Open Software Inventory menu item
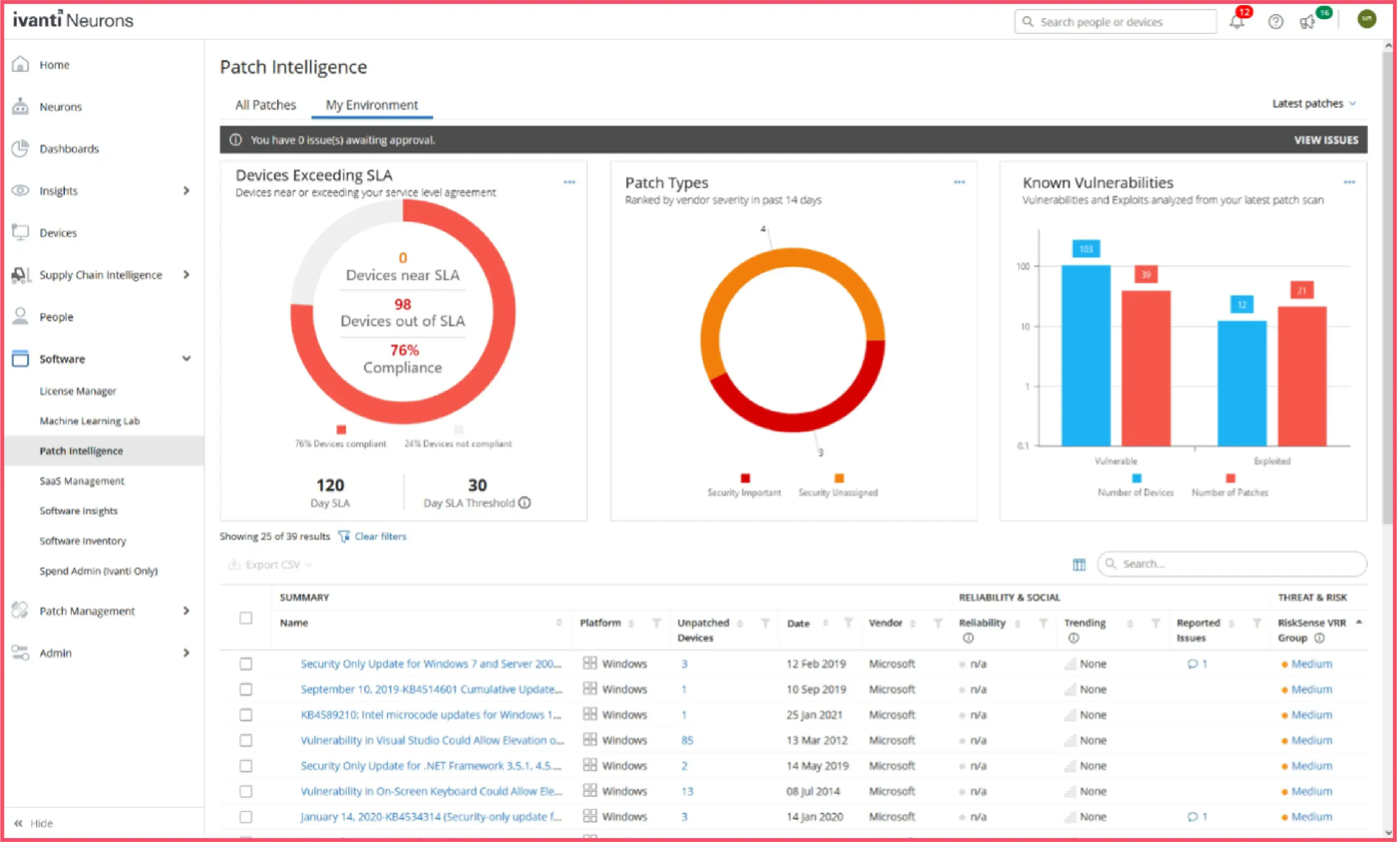 point(83,541)
